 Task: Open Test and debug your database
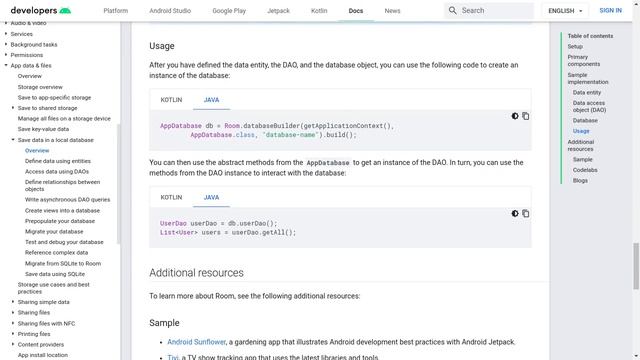click(64, 242)
